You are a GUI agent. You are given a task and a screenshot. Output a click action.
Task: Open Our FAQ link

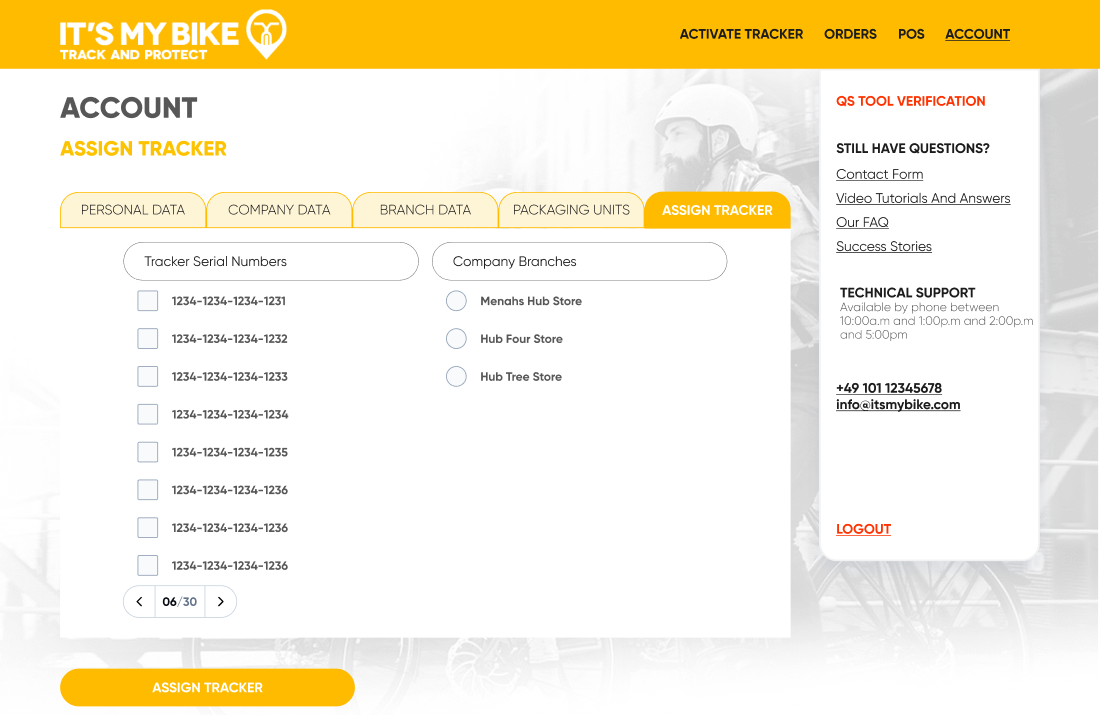[862, 222]
